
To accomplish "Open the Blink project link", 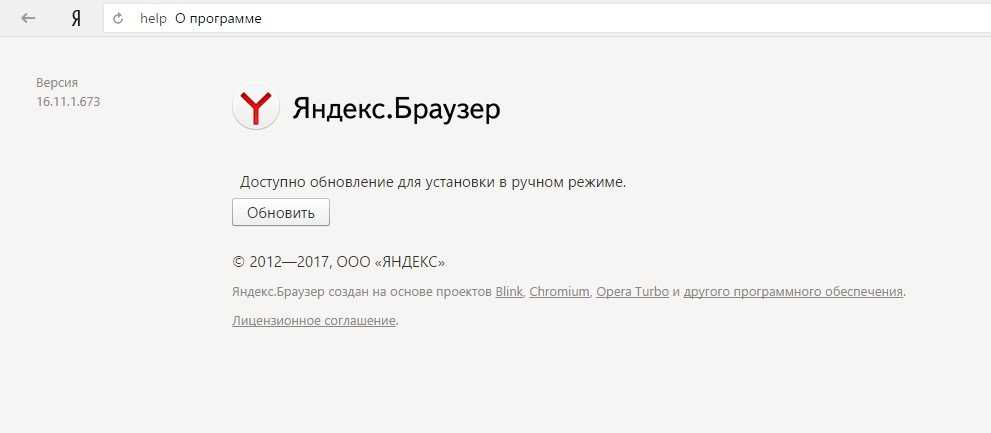I will click(x=509, y=292).
